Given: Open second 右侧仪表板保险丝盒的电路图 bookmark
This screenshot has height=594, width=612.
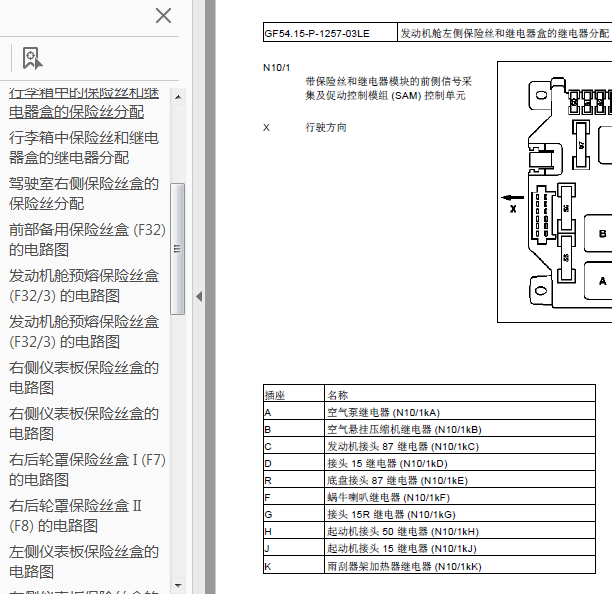Looking at the screenshot, I should point(84,424).
